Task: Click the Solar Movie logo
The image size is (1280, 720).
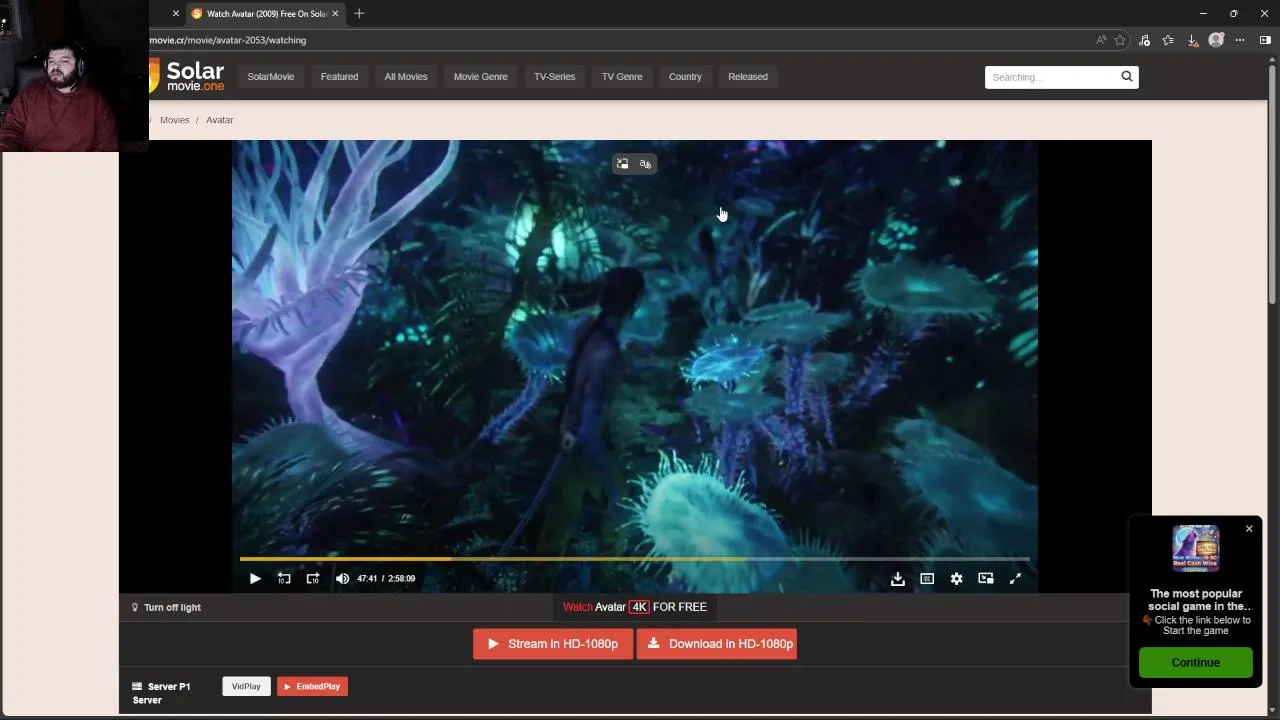Action: (x=187, y=76)
